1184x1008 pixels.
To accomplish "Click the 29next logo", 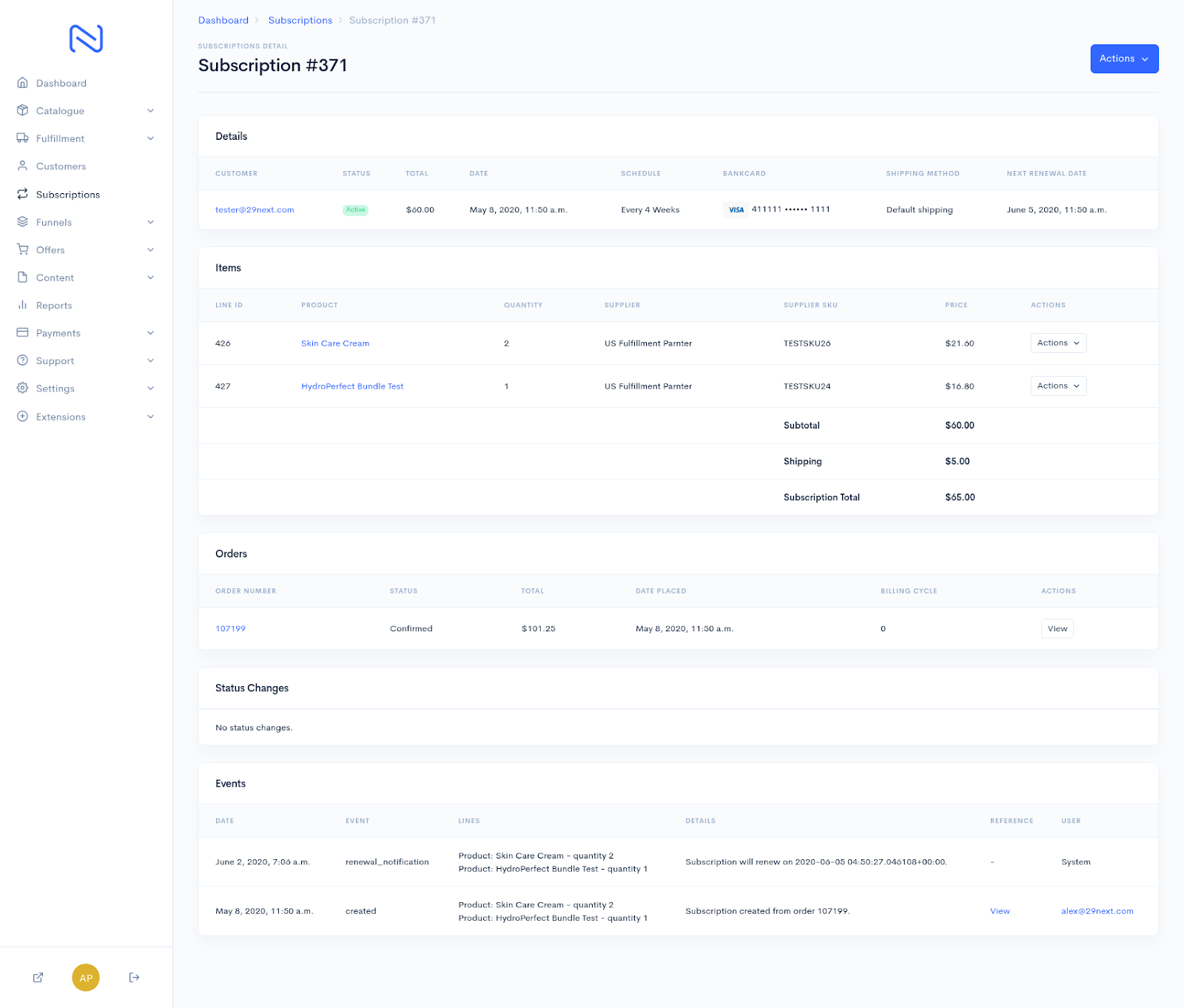I will coord(86,38).
